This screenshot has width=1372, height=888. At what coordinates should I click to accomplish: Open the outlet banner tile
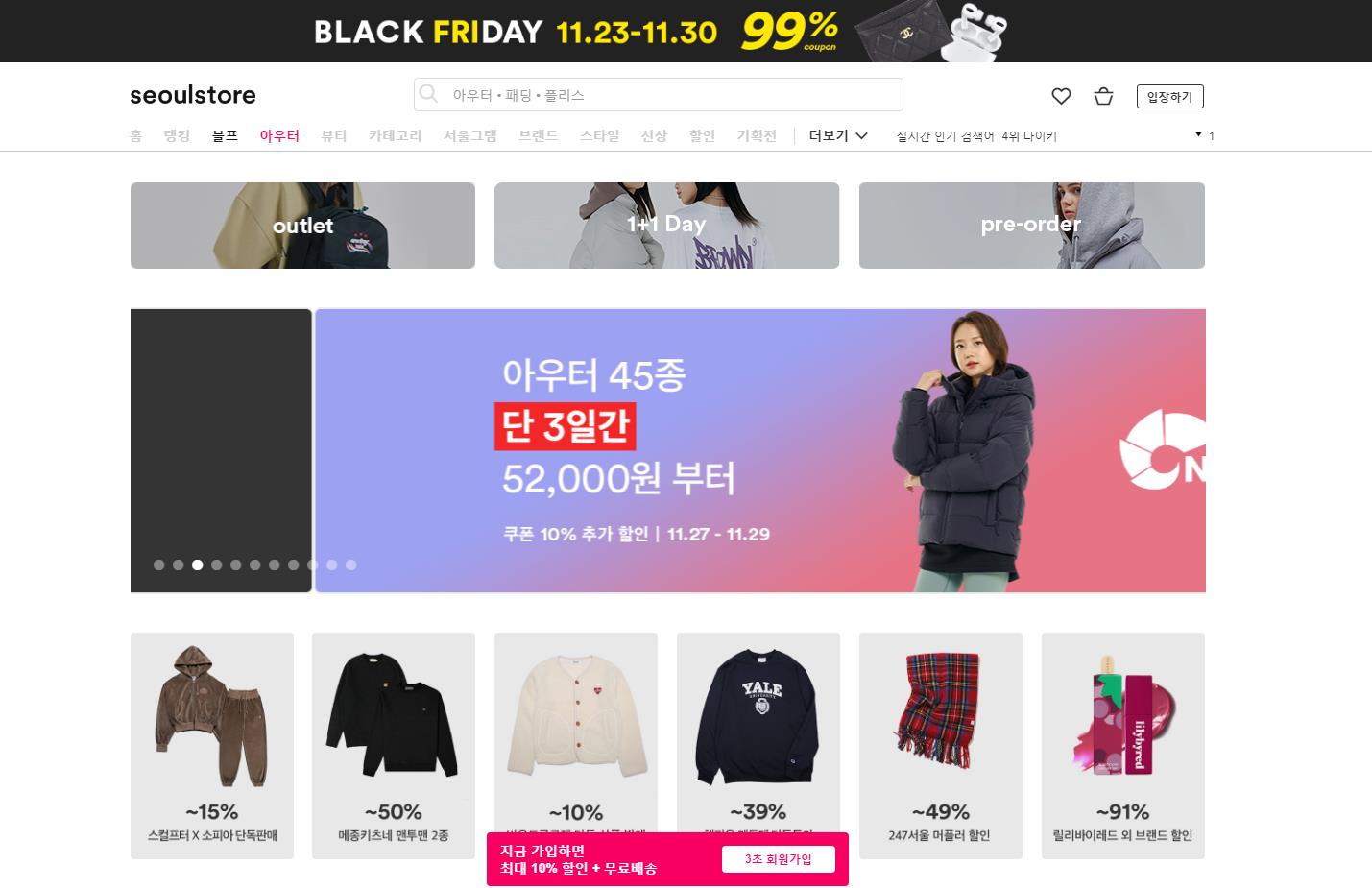pyautogui.click(x=302, y=226)
